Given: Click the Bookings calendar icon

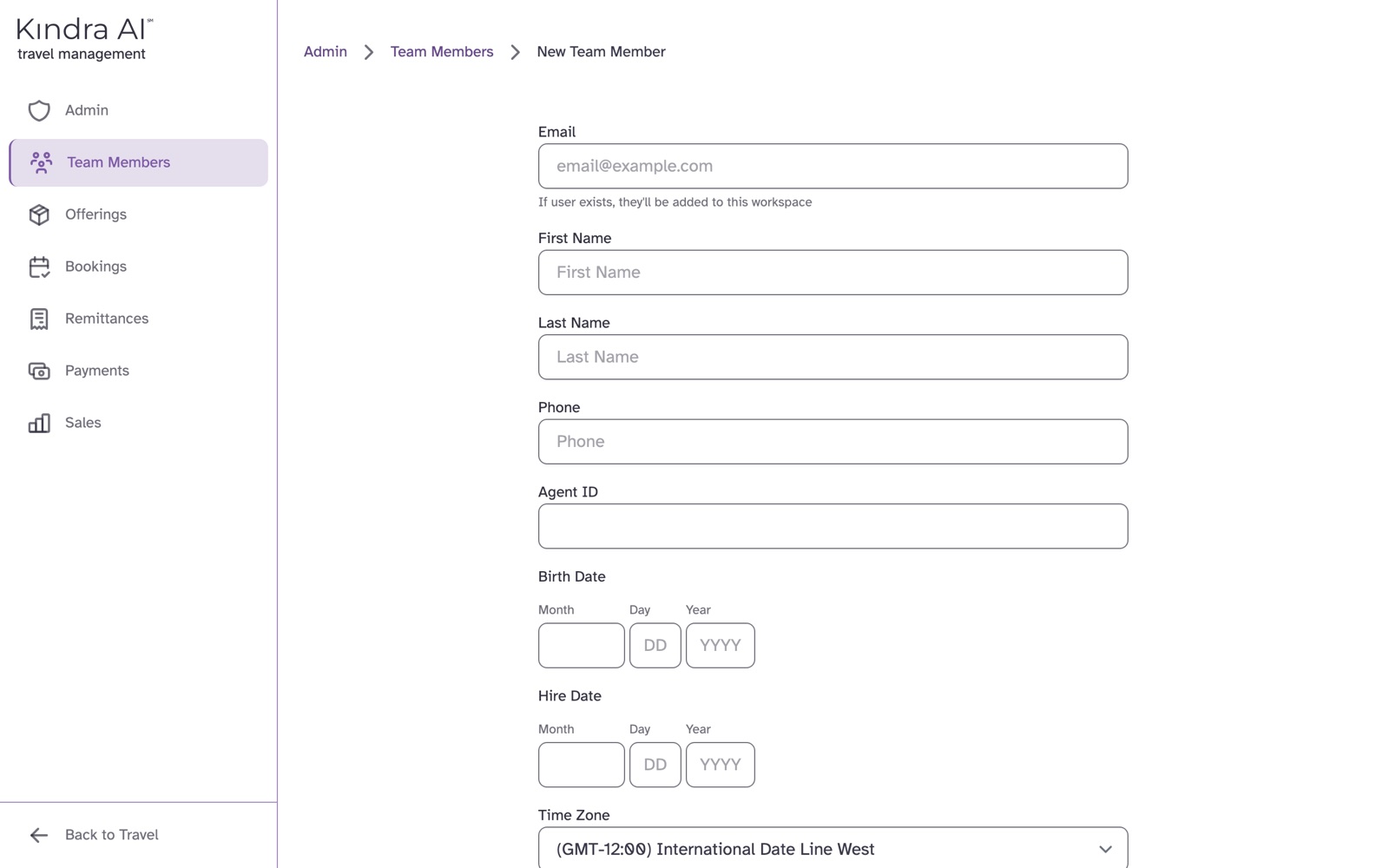Looking at the screenshot, I should (39, 266).
